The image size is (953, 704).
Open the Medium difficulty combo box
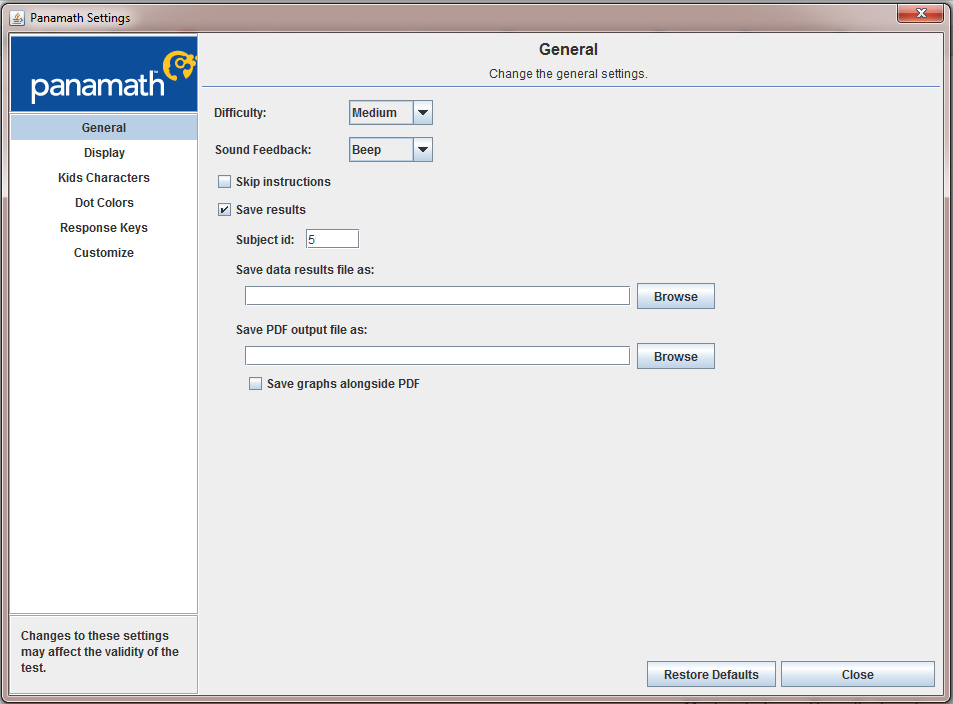coord(391,112)
